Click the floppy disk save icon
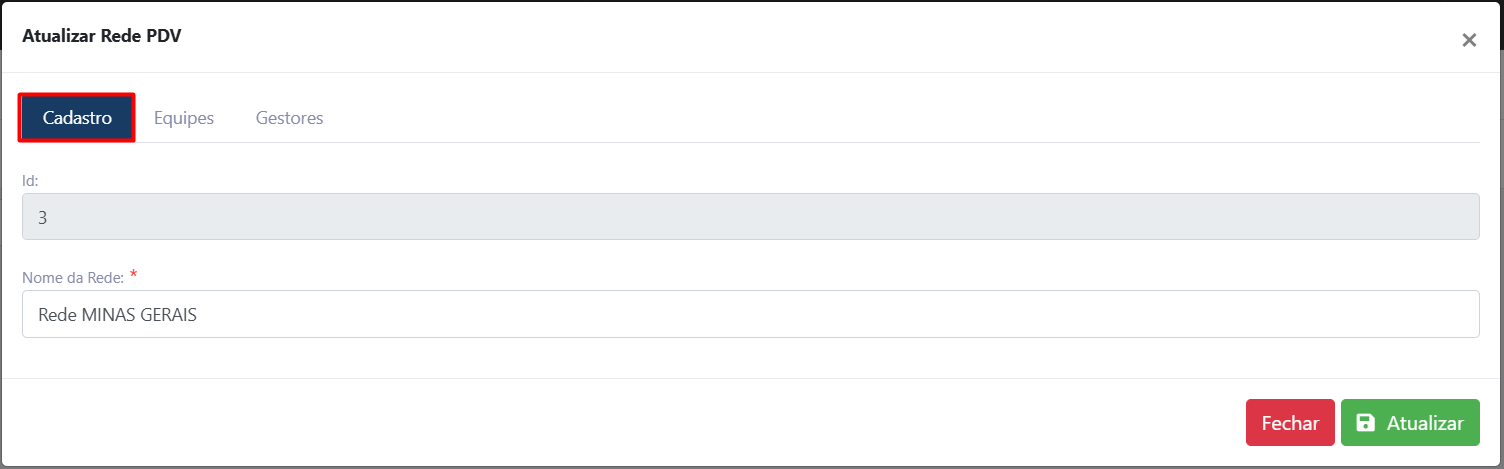Screen dimensions: 1504x469 [1365, 423]
